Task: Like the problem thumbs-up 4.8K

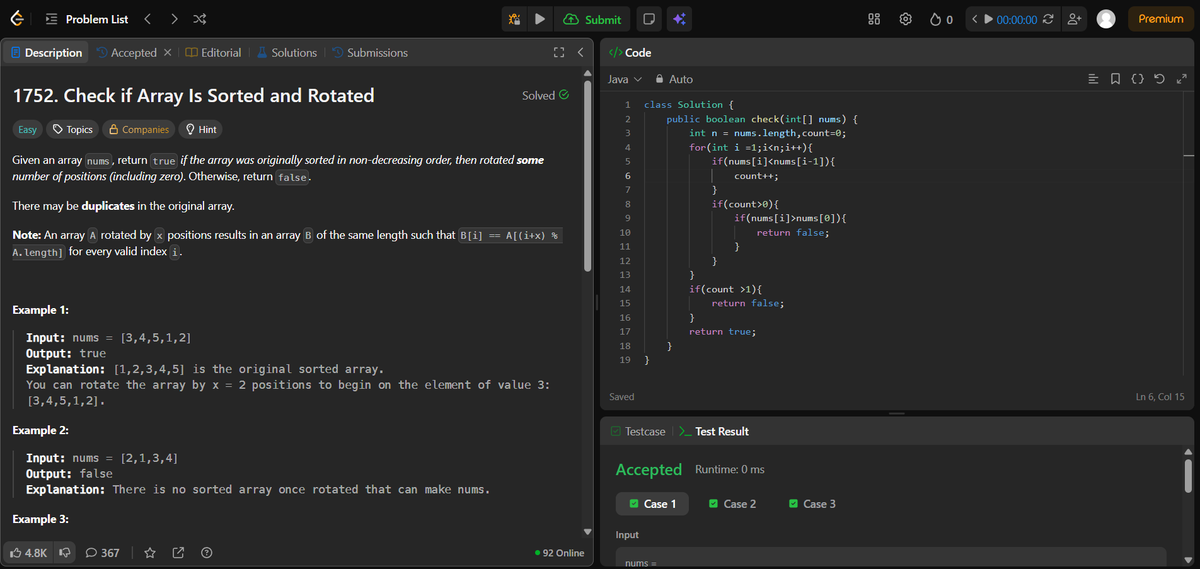Action: point(28,552)
